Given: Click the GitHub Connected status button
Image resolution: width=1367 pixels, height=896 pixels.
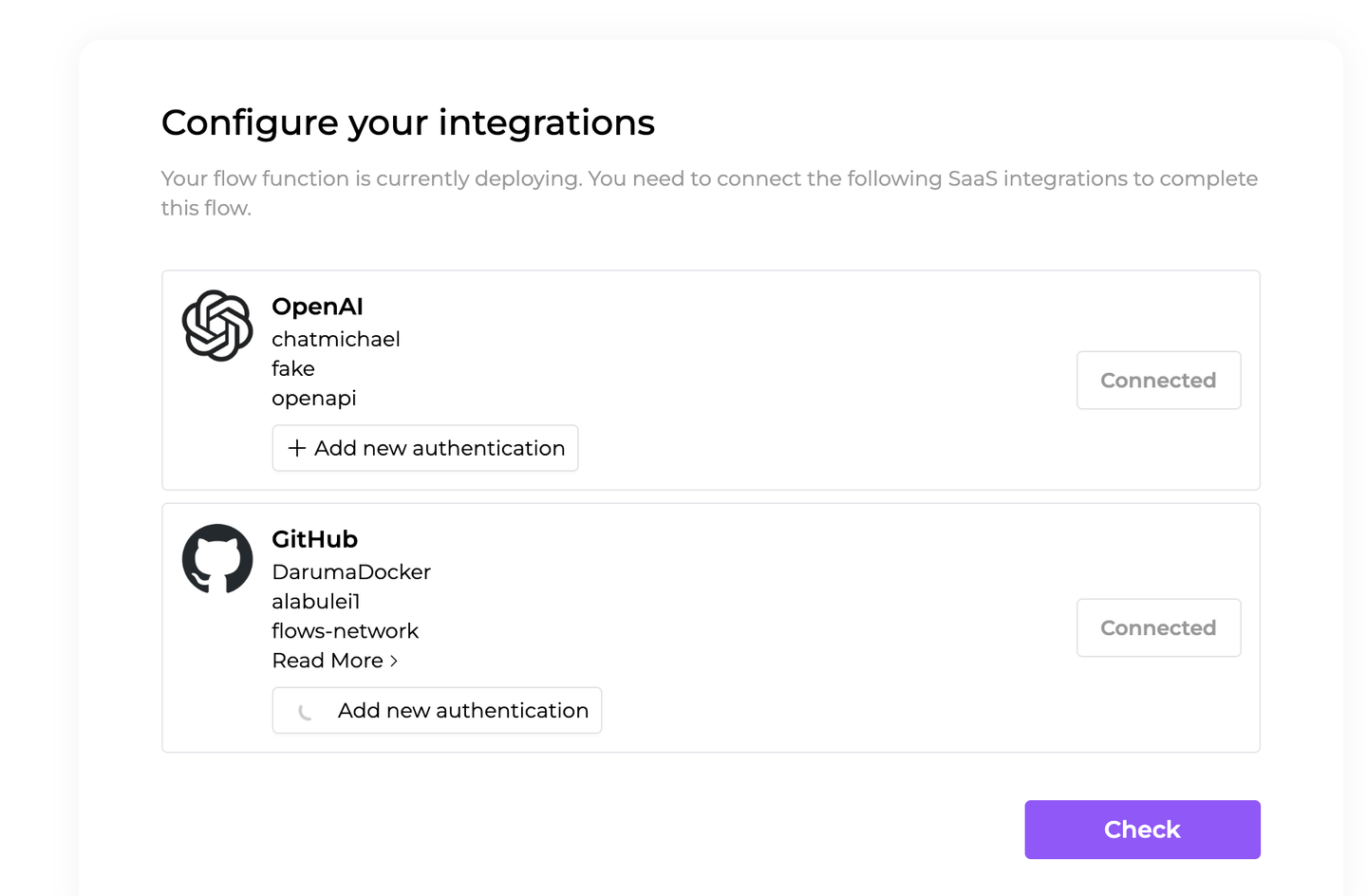Looking at the screenshot, I should click(1158, 627).
